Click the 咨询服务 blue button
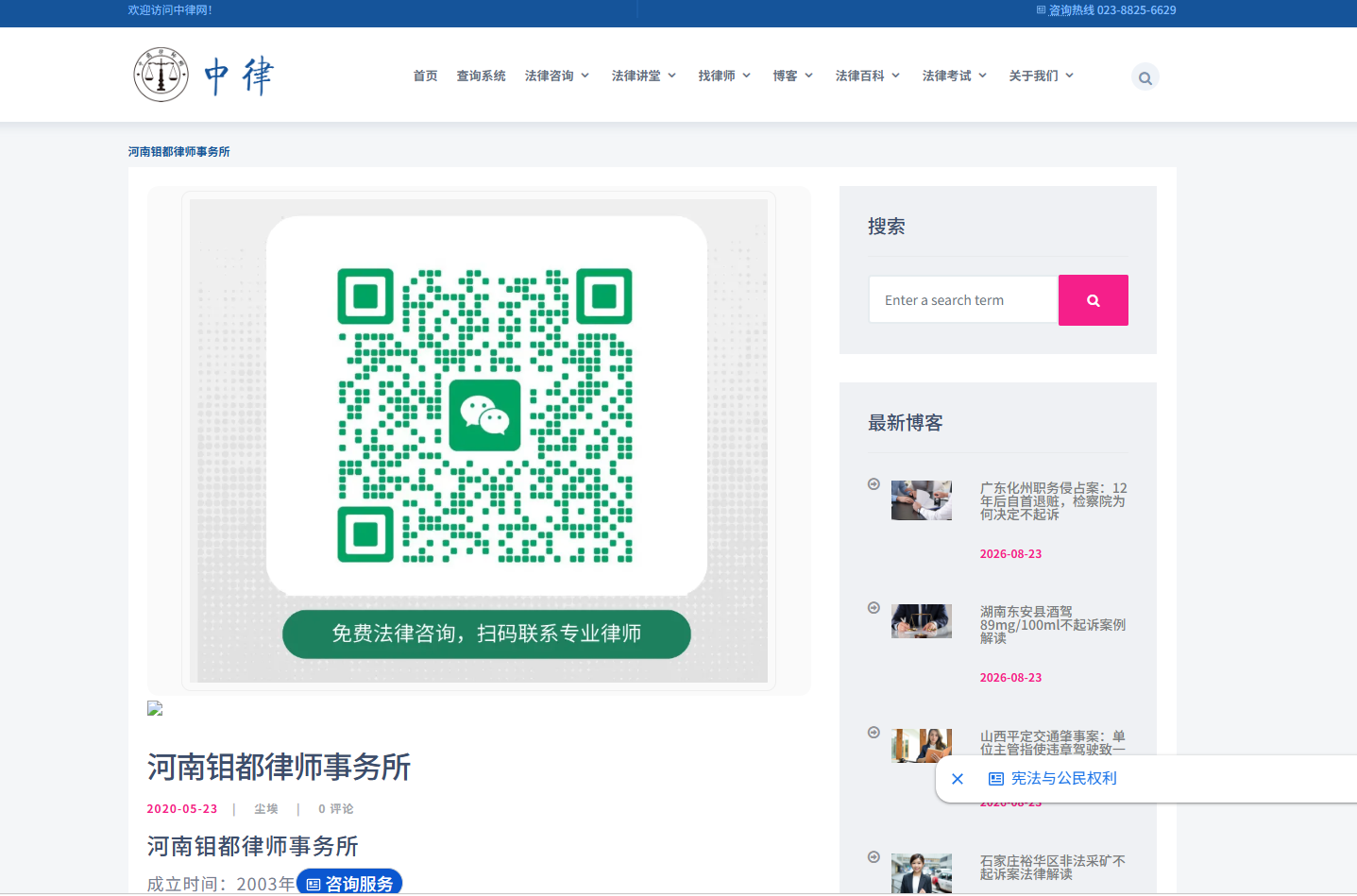Viewport: 1357px width, 896px height. pos(349,884)
